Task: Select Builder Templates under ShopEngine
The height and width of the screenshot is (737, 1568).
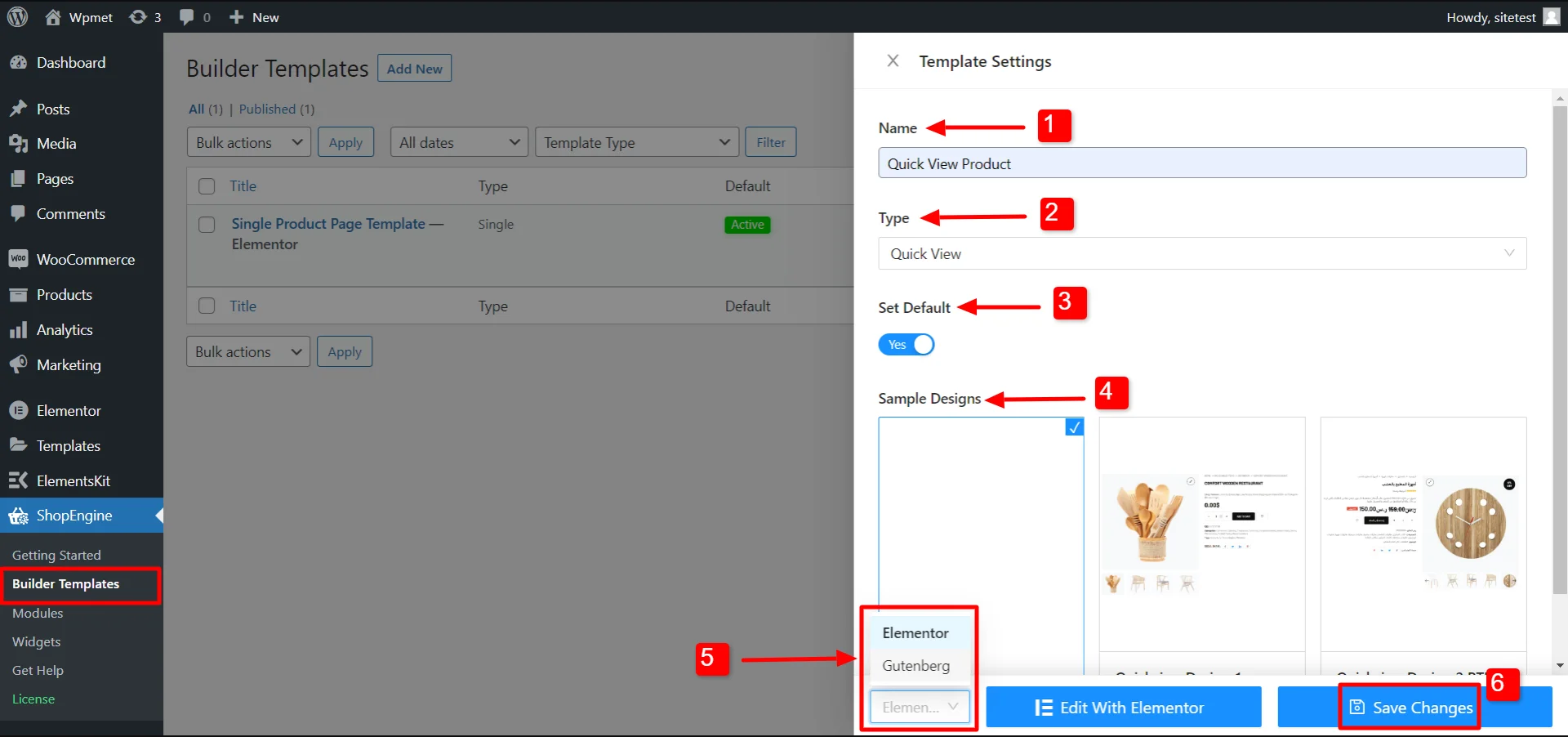Action: click(66, 583)
